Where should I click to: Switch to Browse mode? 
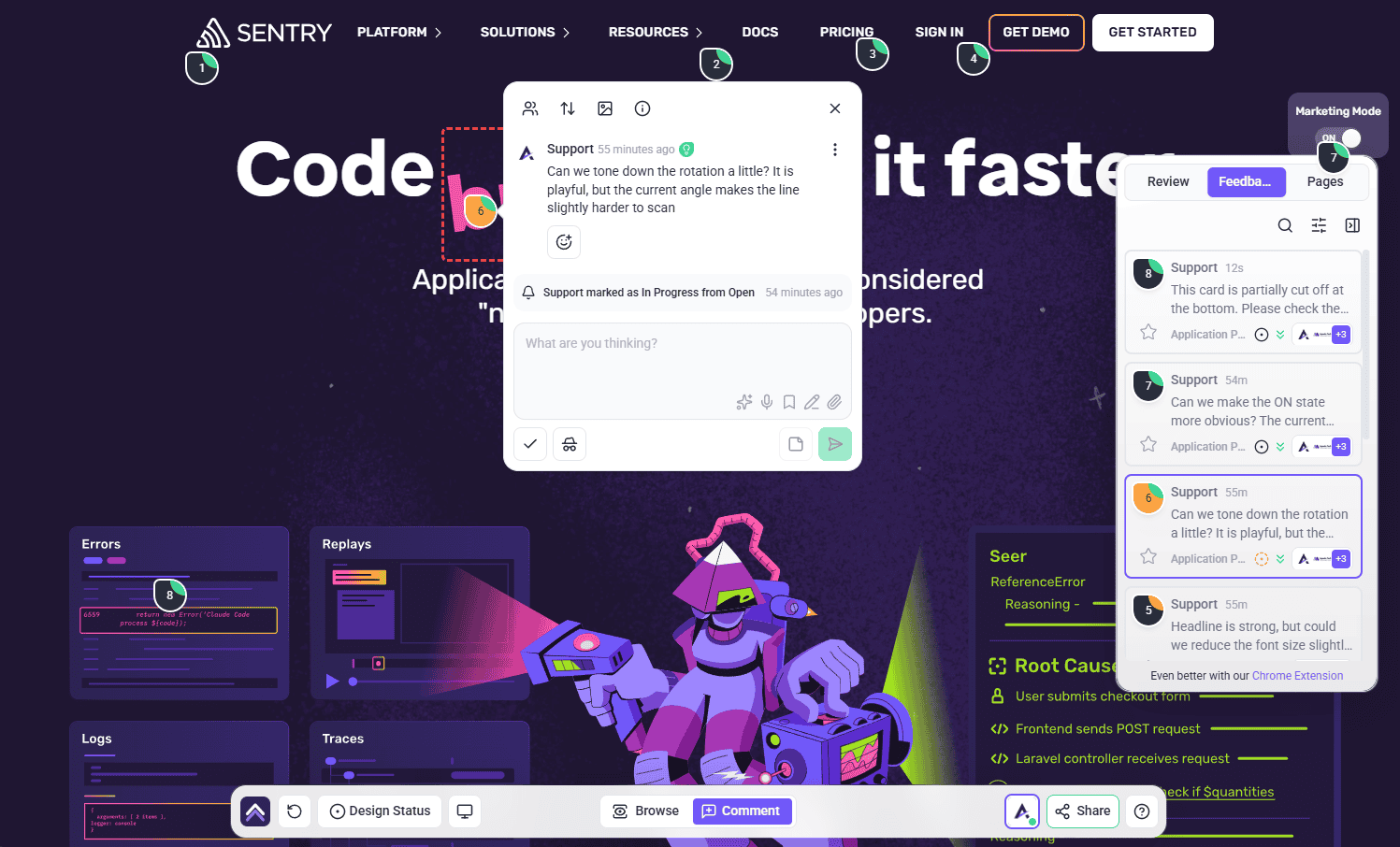pyautogui.click(x=646, y=811)
